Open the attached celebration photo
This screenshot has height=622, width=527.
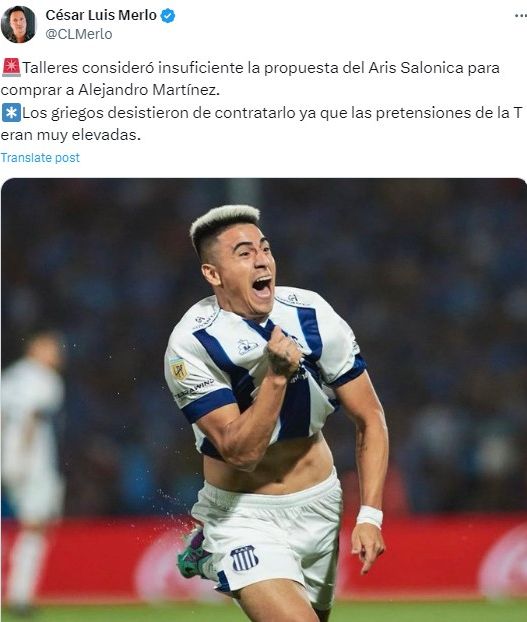tap(264, 400)
